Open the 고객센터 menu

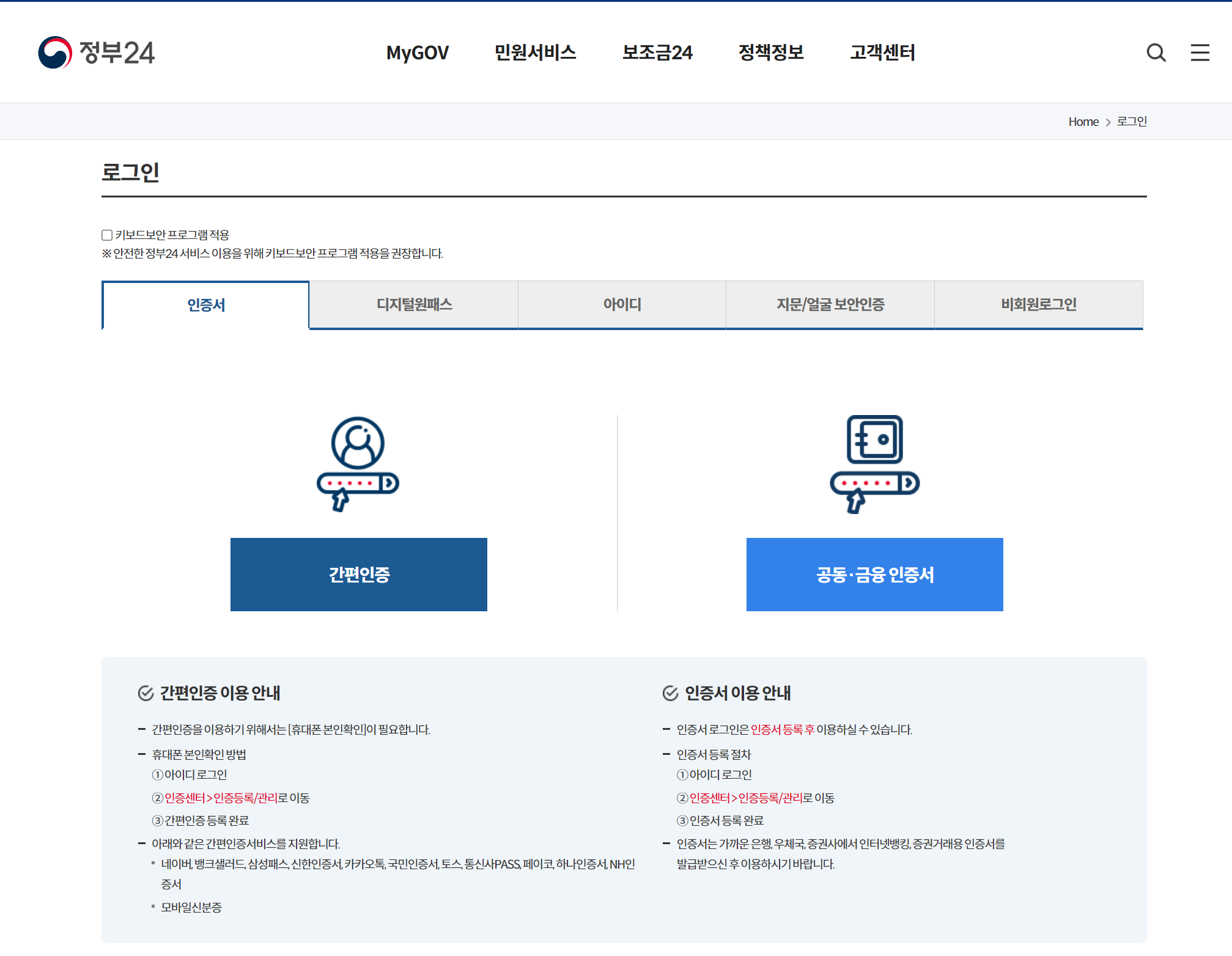click(x=882, y=53)
